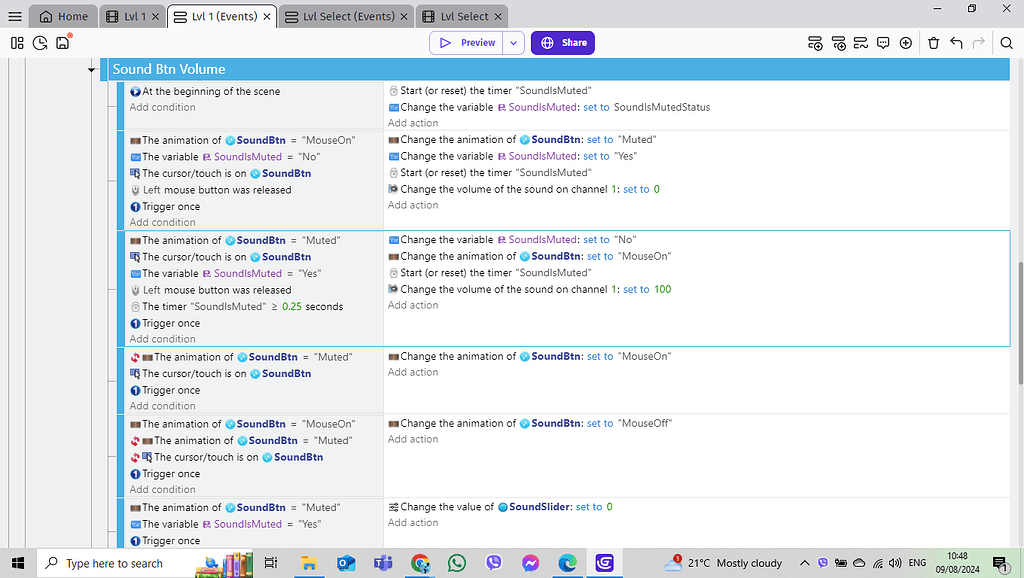Open Viber from taskbar

click(494, 563)
